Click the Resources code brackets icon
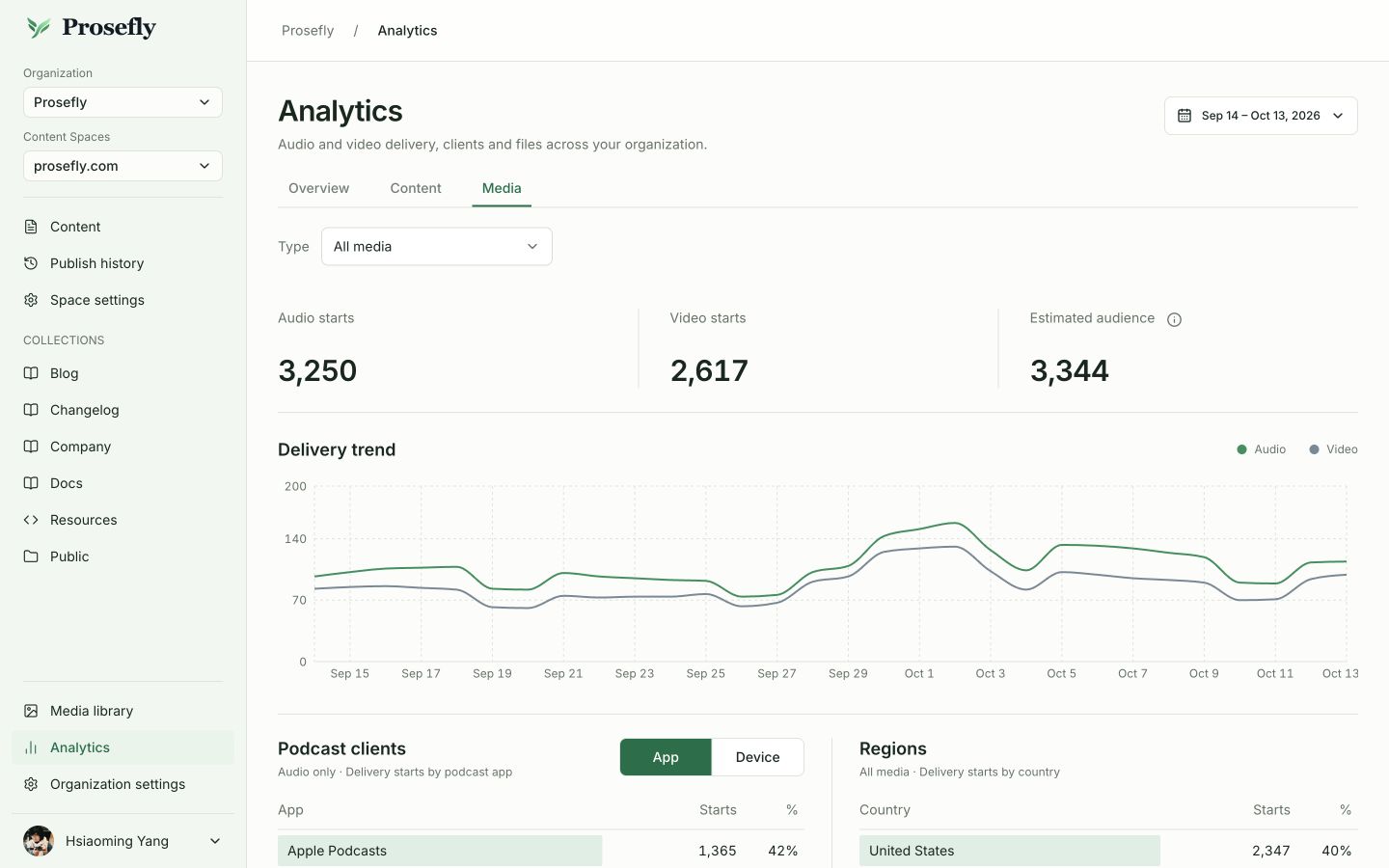This screenshot has width=1389, height=868. (31, 520)
